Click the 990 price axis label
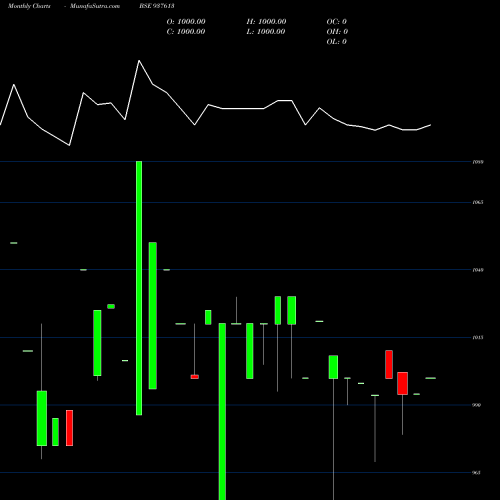 [x=477, y=405]
